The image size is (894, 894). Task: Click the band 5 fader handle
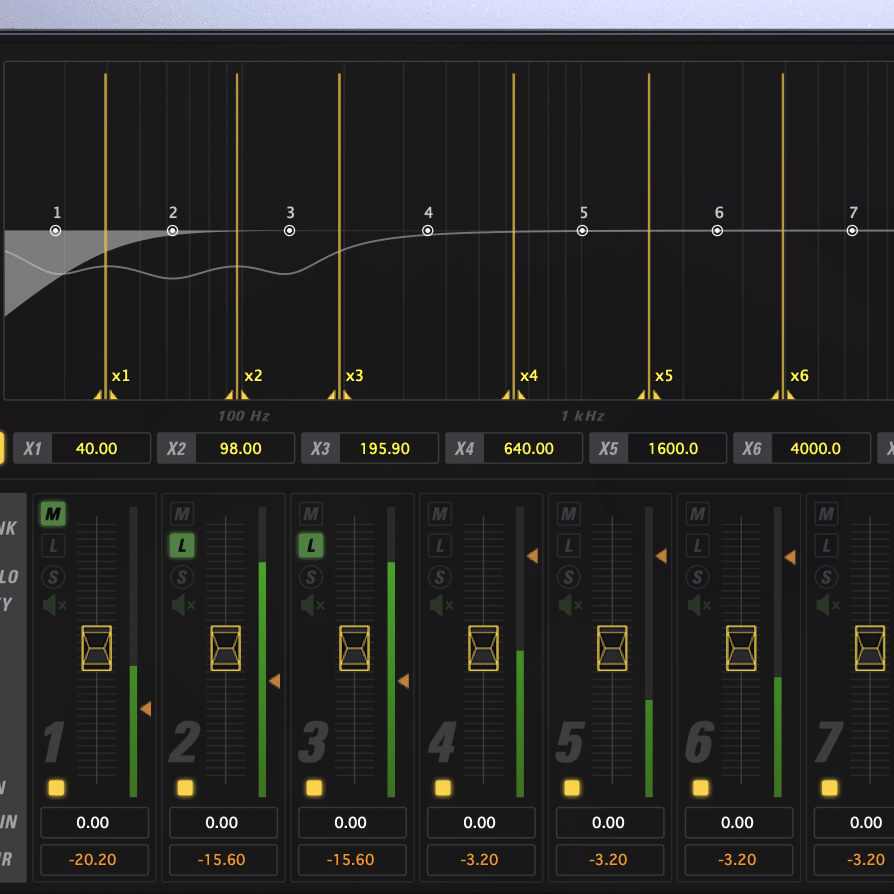[x=612, y=648]
